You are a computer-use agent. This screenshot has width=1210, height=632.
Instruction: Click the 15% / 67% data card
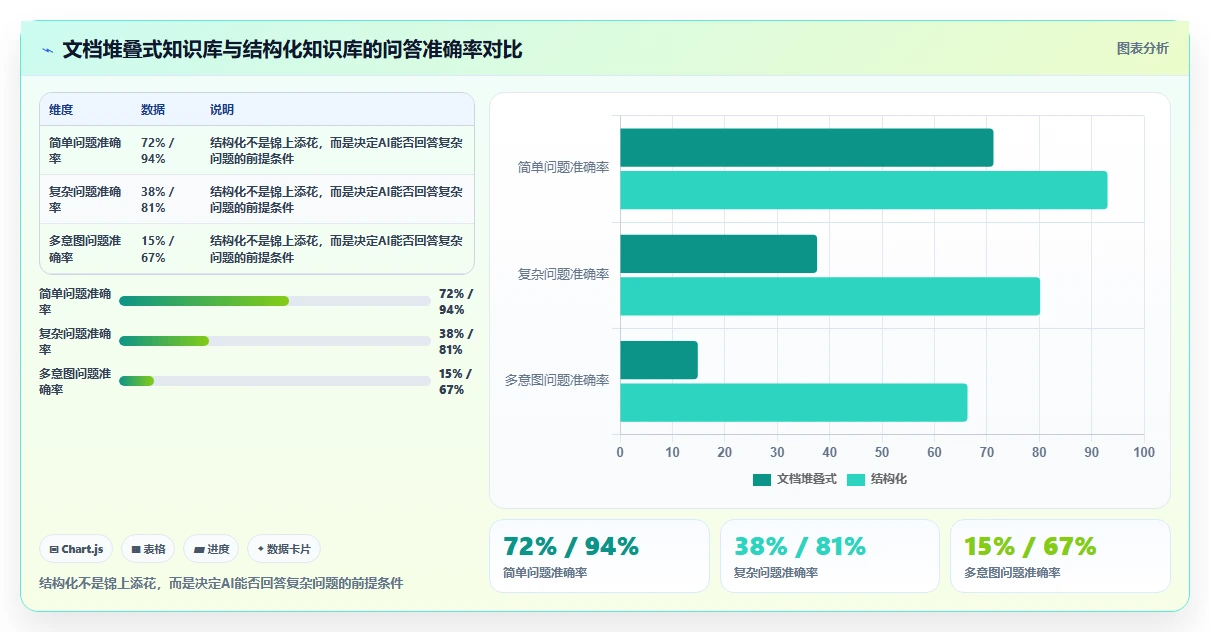[1060, 556]
